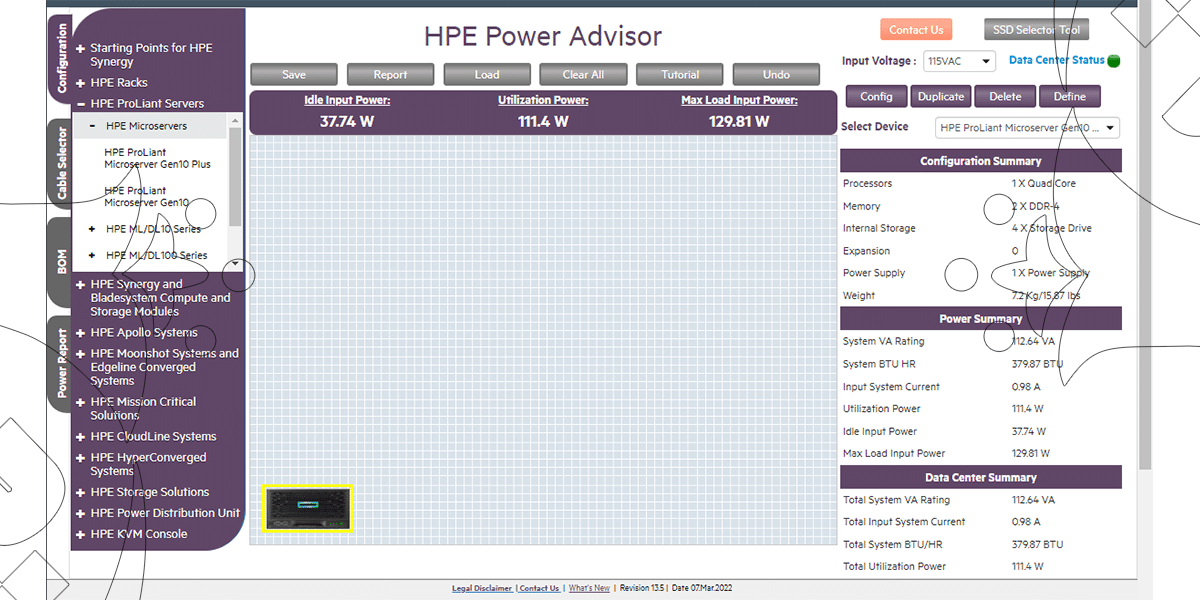
Task: Open the Select Device dropdown
Action: pos(1027,128)
